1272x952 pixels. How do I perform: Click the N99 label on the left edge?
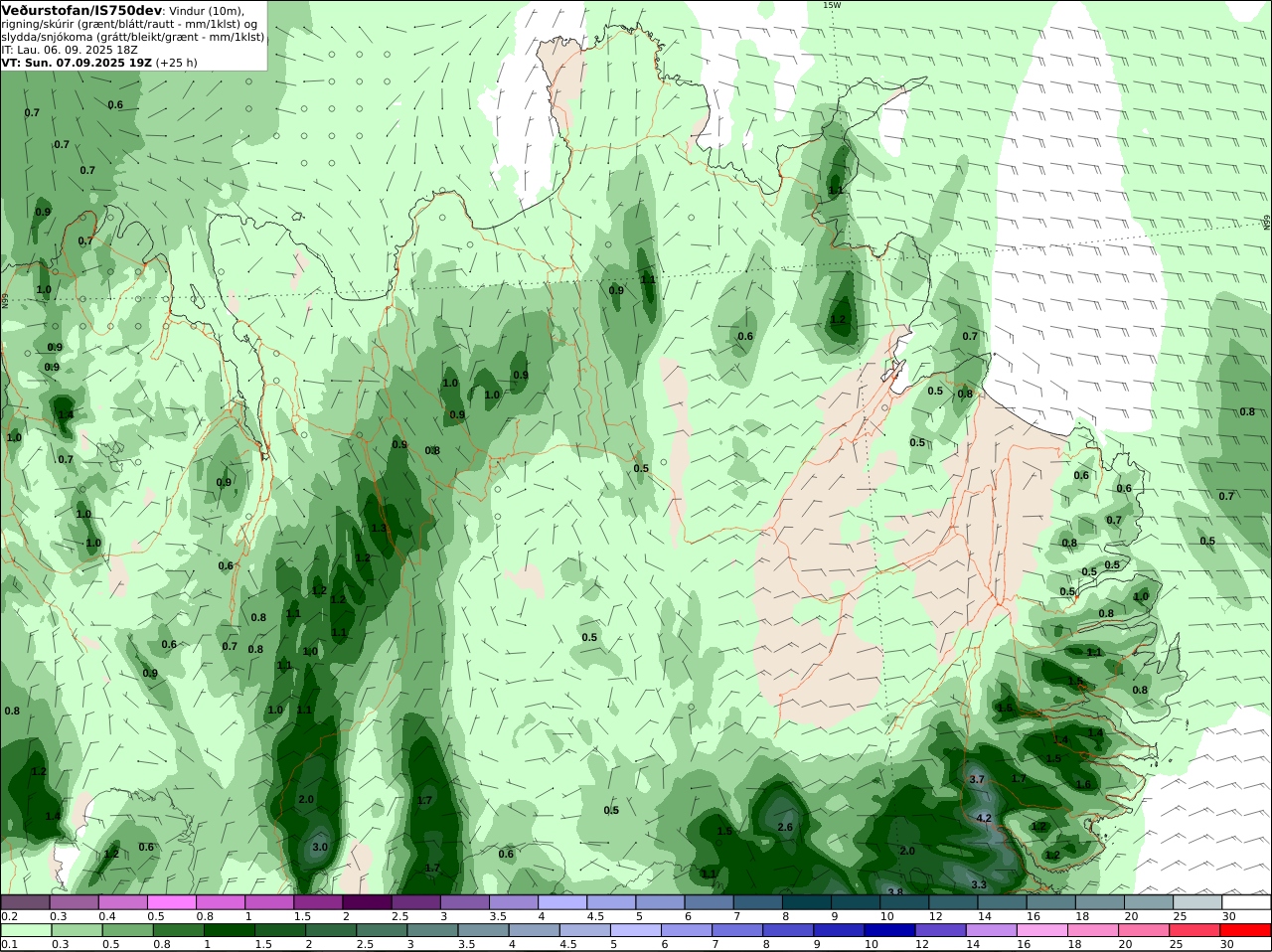(4, 299)
